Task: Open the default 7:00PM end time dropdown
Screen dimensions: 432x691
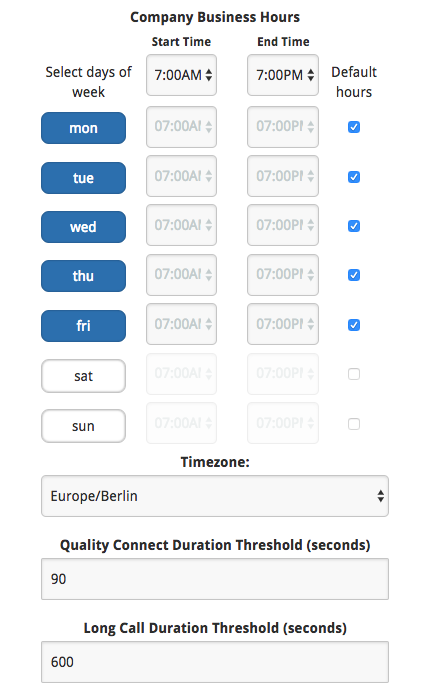Action: pyautogui.click(x=283, y=75)
